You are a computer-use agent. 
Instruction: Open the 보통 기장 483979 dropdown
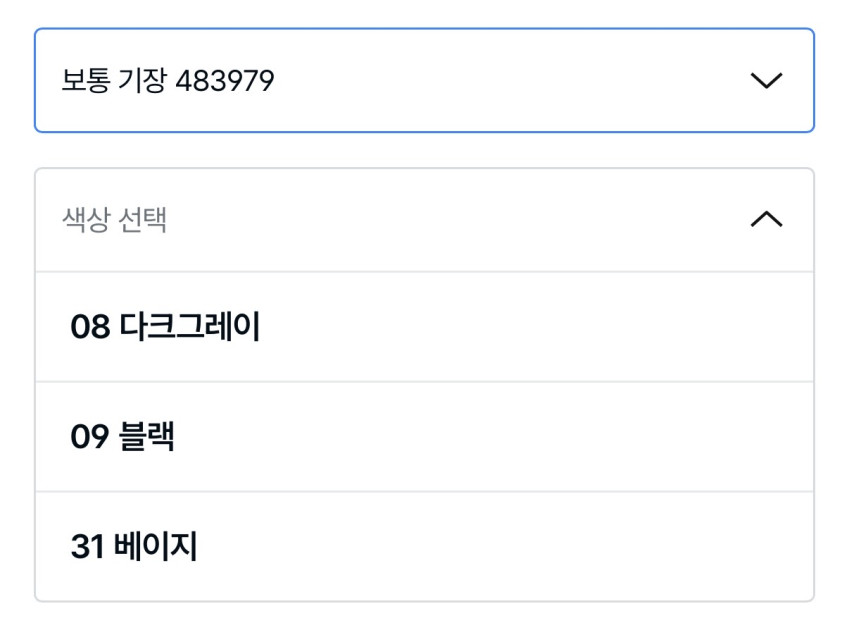coord(424,81)
